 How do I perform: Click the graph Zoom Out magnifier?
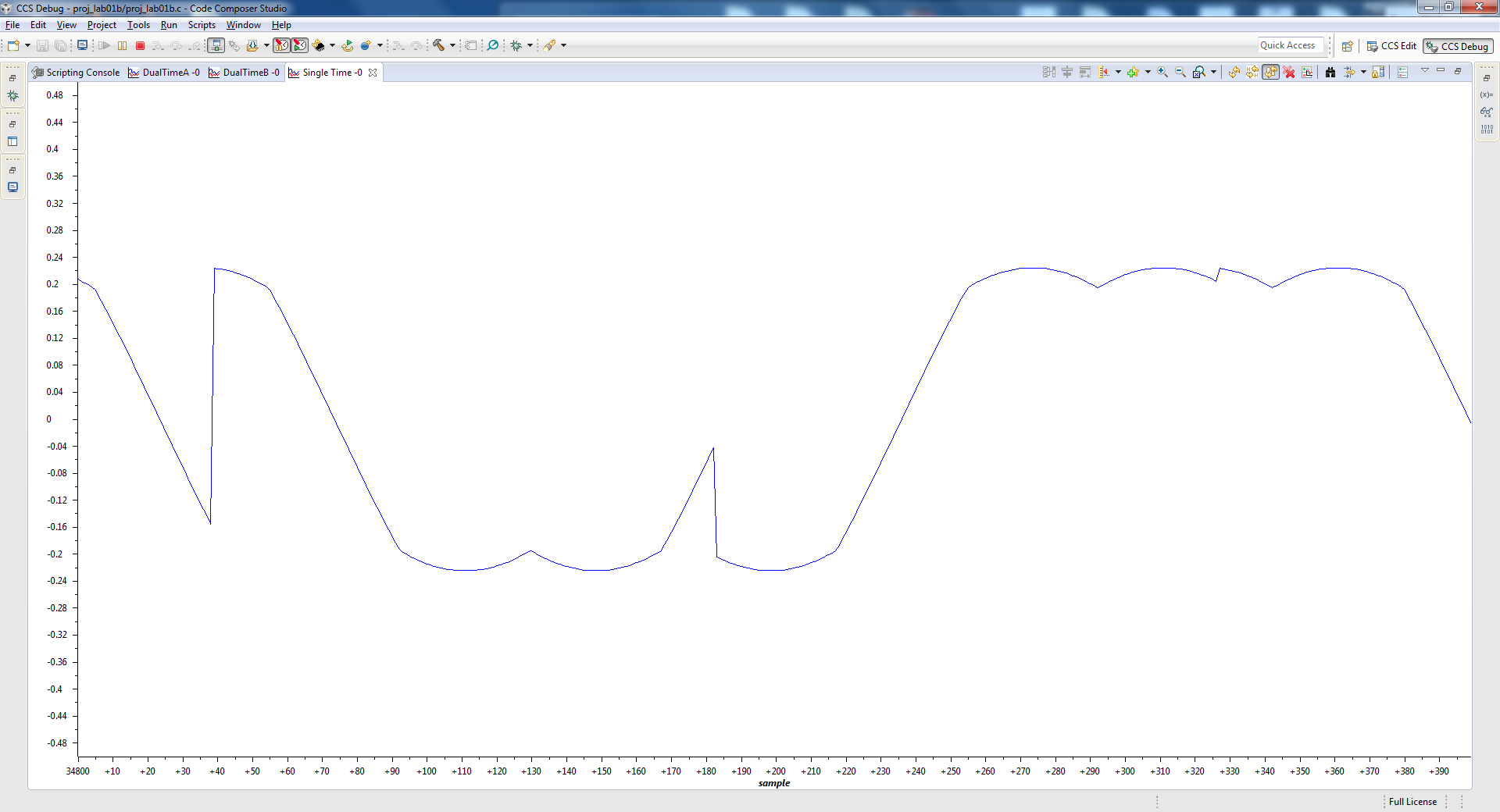pos(1180,72)
